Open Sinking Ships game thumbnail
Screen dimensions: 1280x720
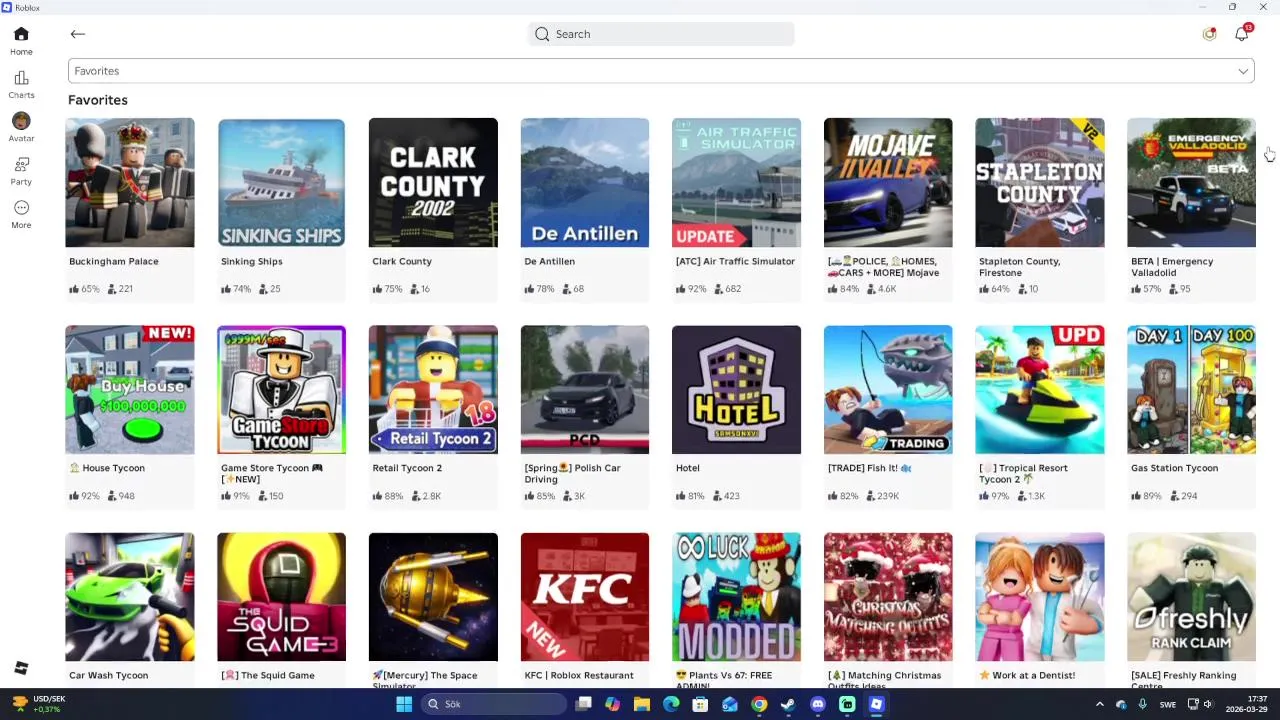tap(281, 182)
